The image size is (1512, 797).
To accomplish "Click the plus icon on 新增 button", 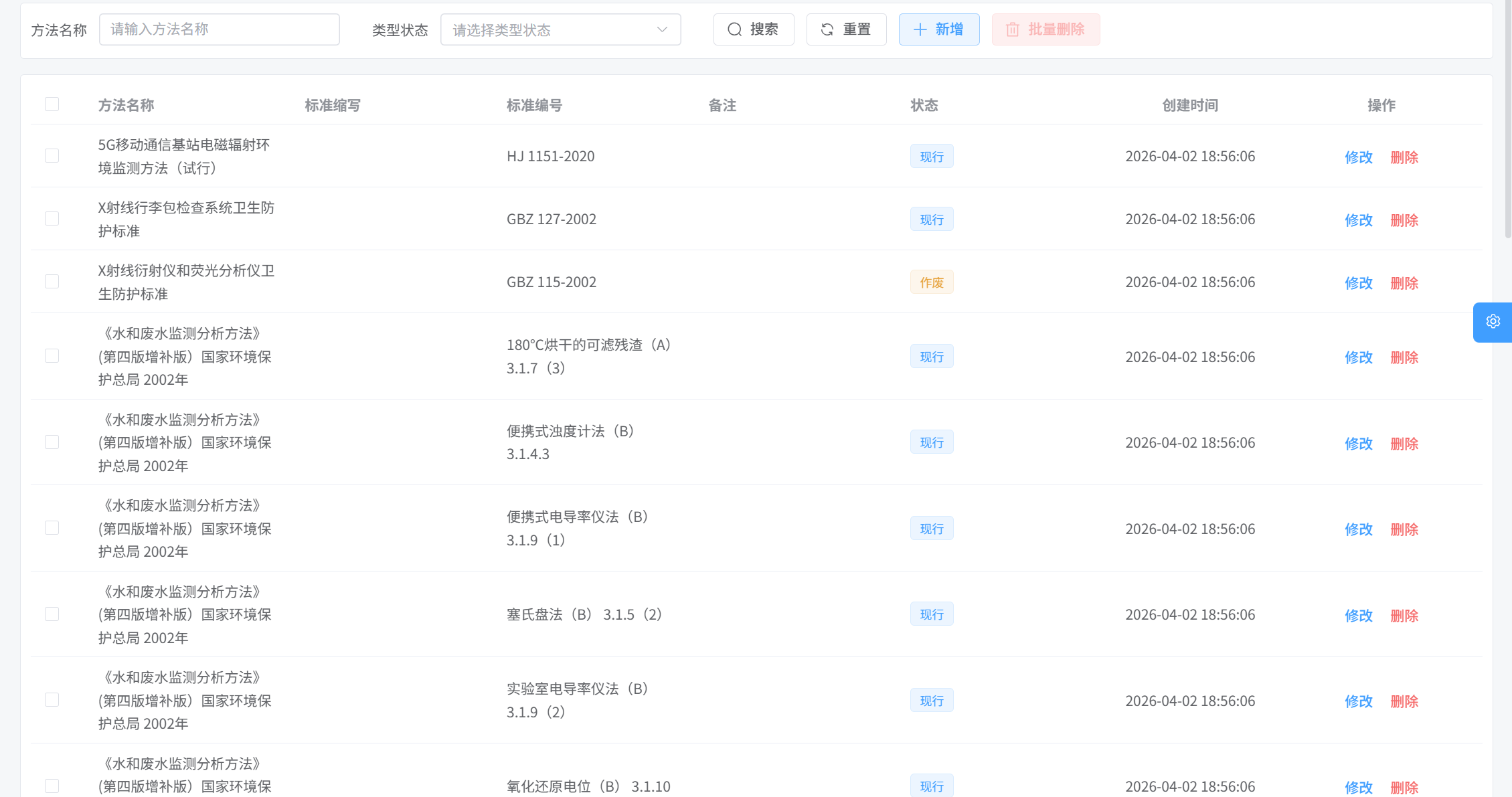I will click(920, 29).
